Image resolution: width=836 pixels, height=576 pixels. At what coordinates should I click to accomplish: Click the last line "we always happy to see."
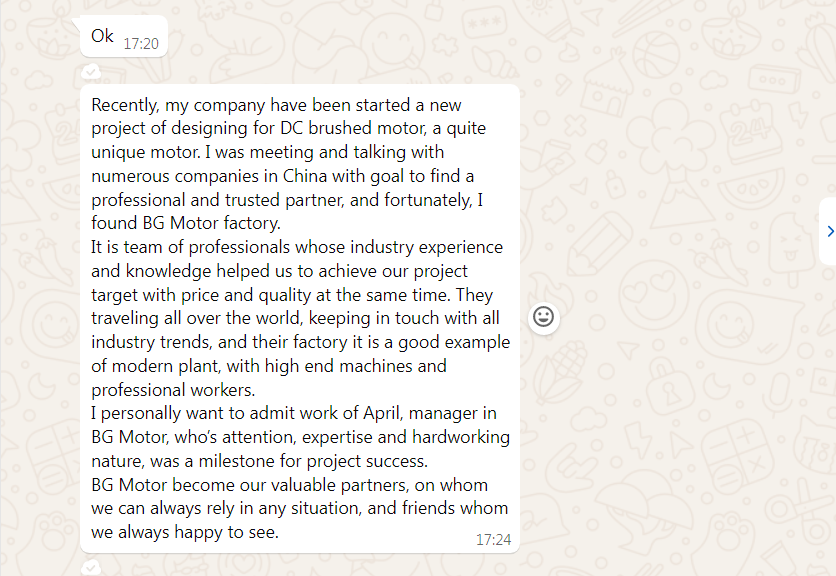(x=185, y=532)
